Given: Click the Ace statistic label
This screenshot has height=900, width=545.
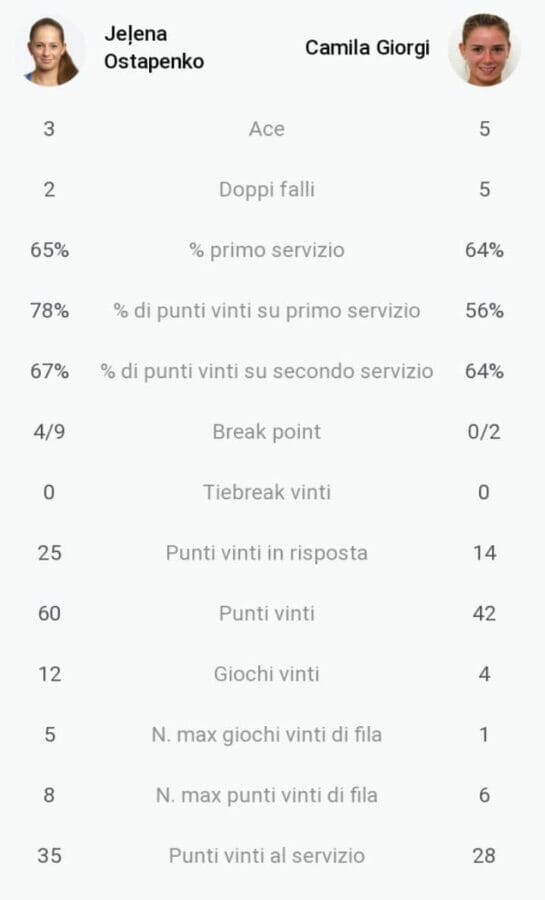Looking at the screenshot, I should coord(267,129).
